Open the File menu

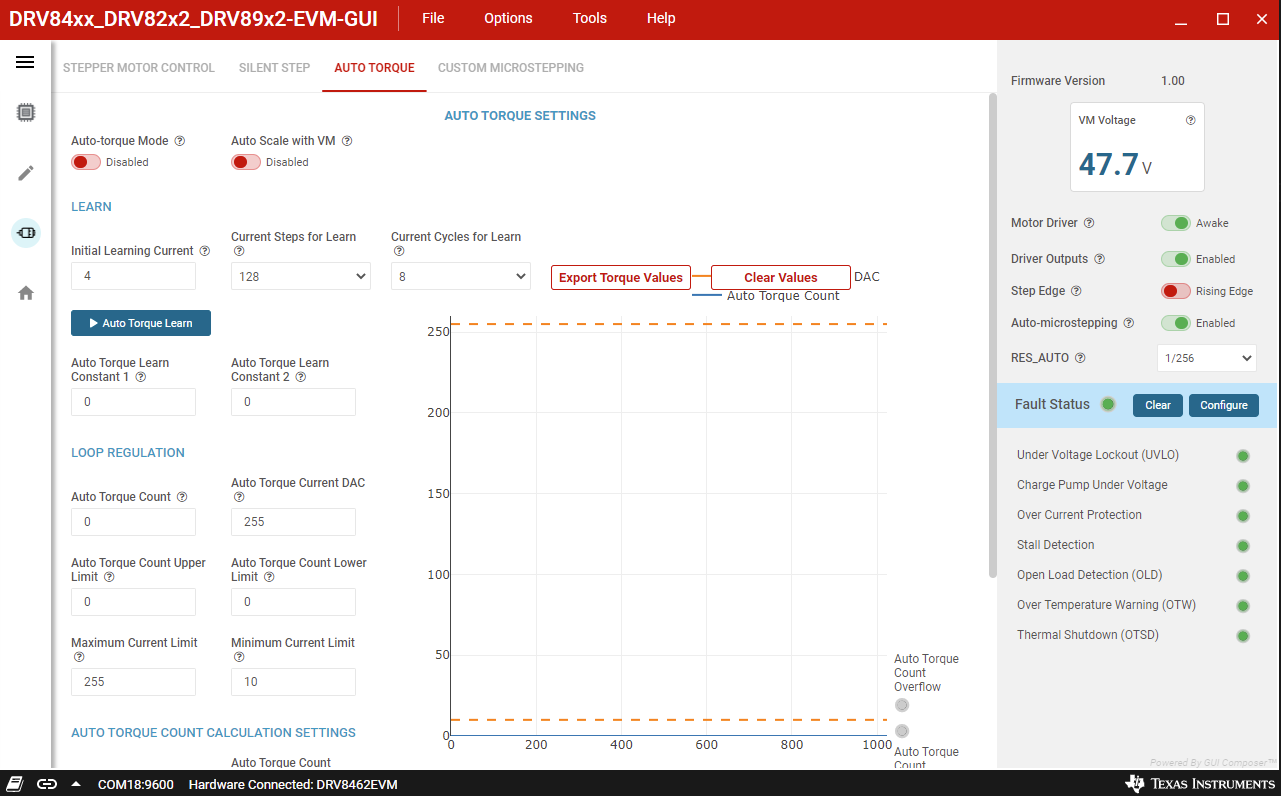pyautogui.click(x=433, y=18)
